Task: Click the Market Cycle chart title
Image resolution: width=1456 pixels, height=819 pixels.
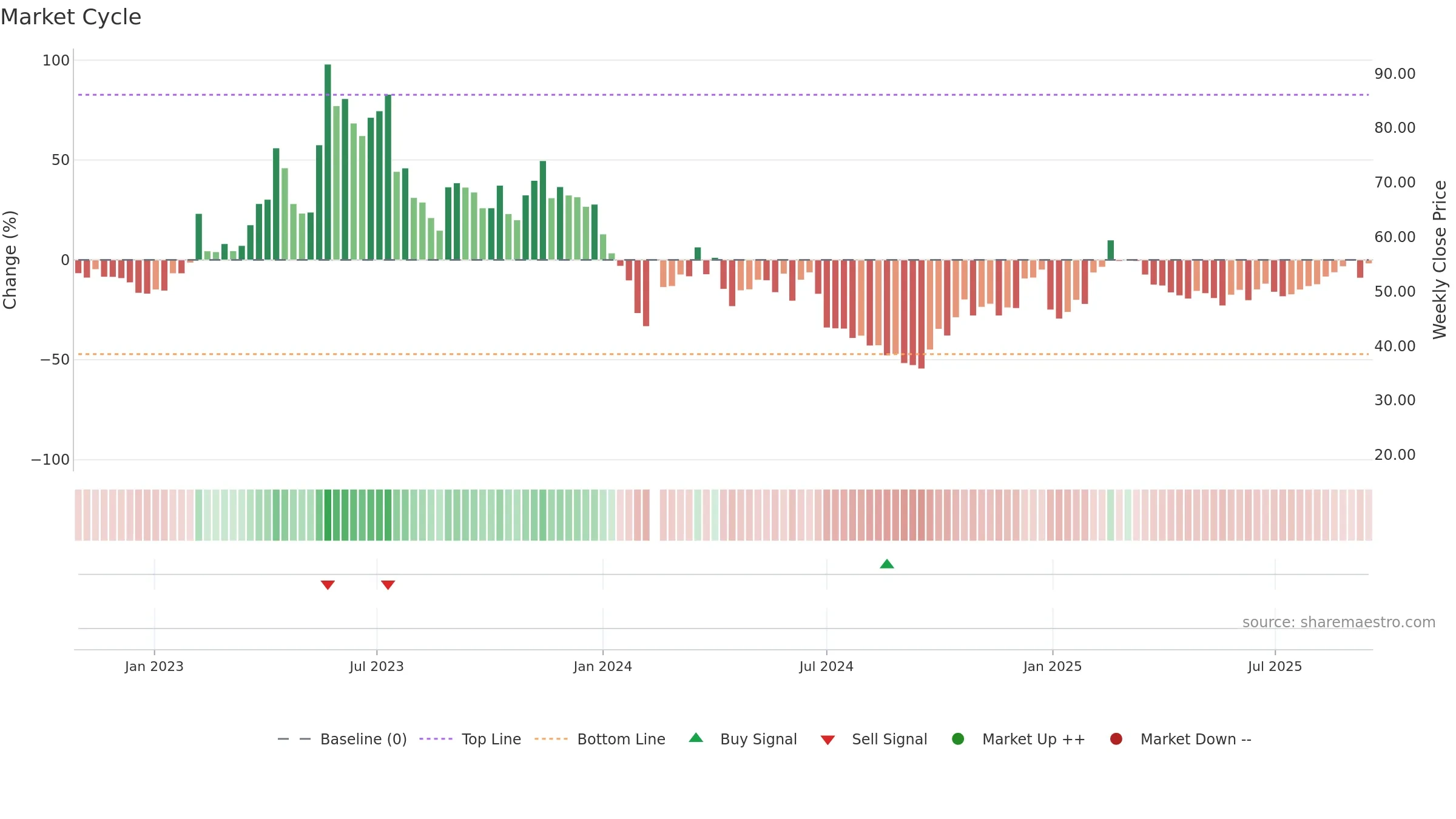Action: pos(71,17)
